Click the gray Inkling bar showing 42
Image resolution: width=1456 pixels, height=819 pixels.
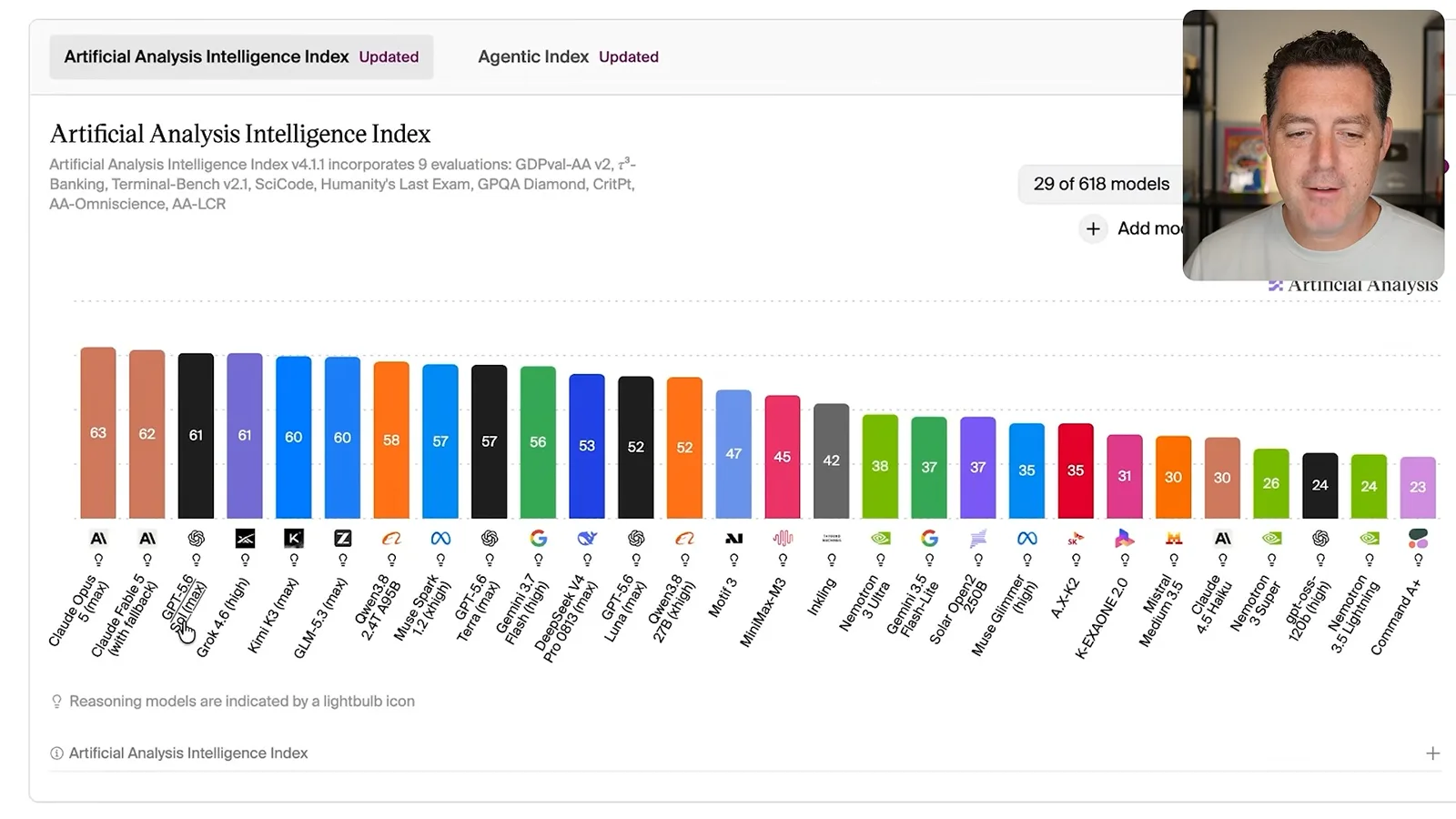pyautogui.click(x=831, y=461)
